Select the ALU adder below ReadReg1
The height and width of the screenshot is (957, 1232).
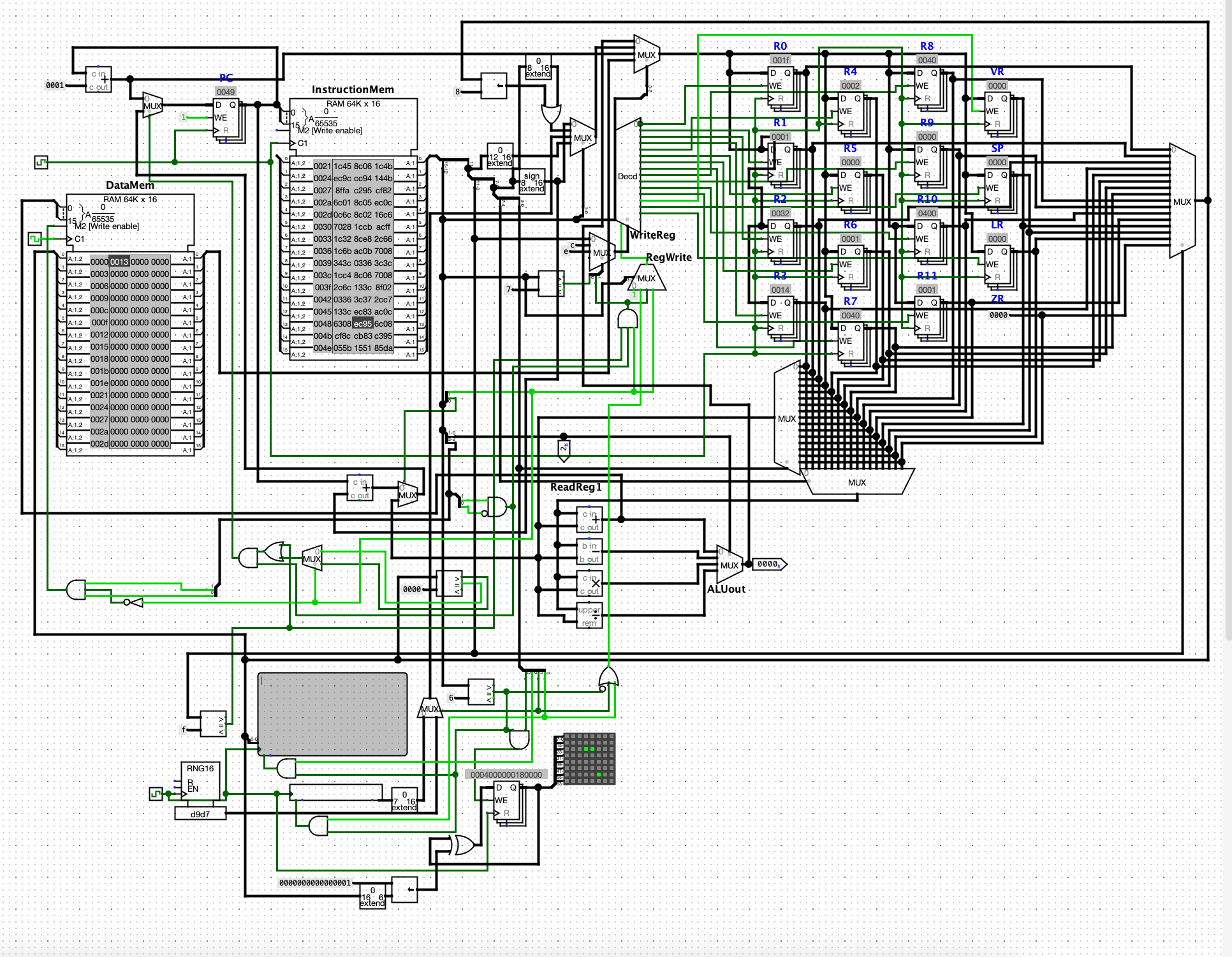(x=589, y=520)
